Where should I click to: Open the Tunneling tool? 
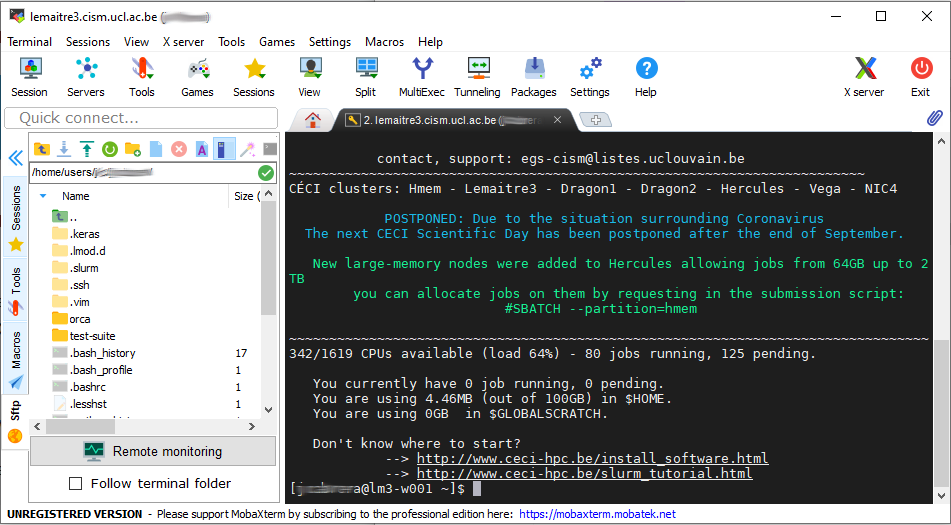pos(477,76)
